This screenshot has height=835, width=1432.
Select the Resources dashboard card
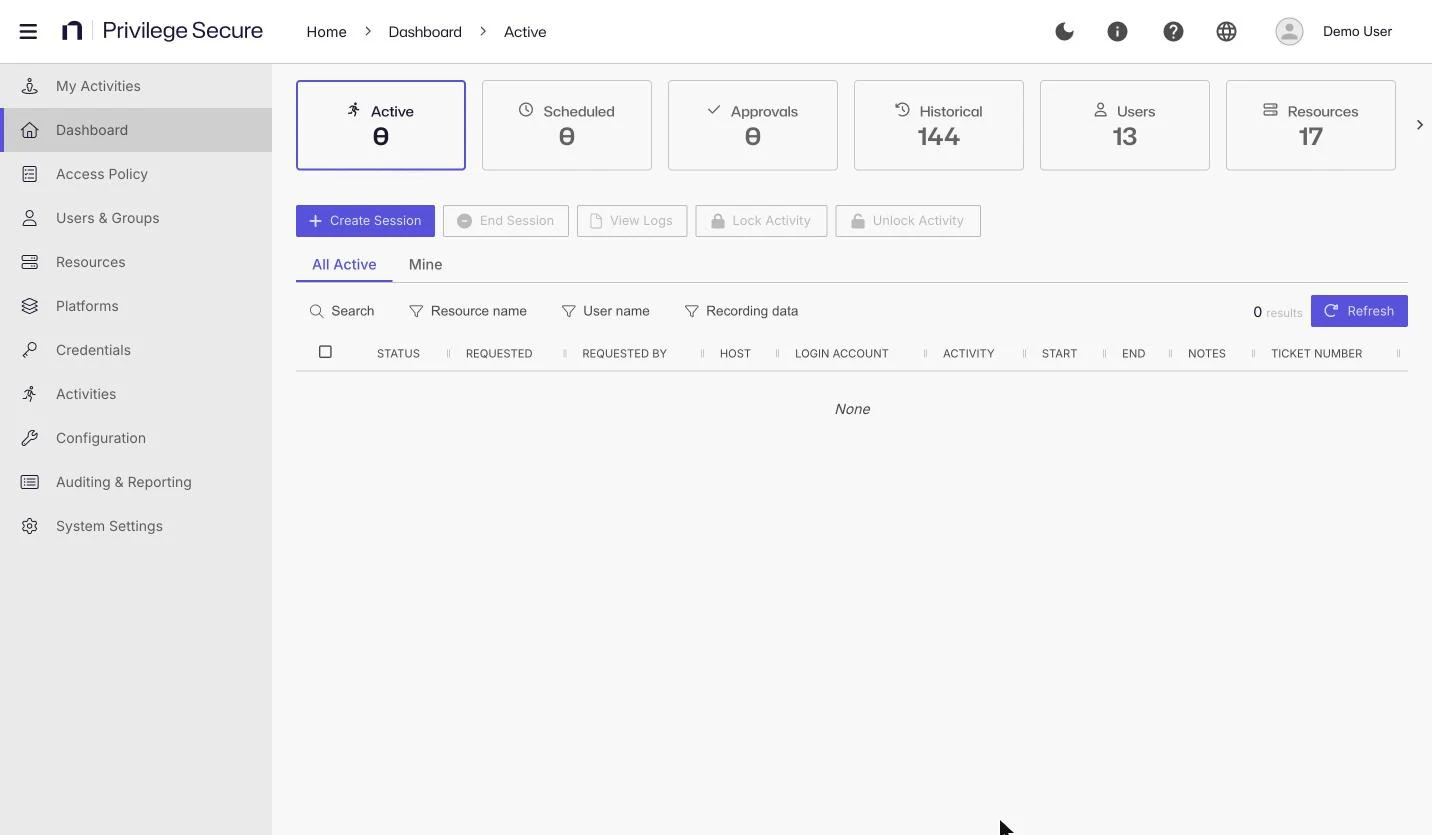(1311, 125)
